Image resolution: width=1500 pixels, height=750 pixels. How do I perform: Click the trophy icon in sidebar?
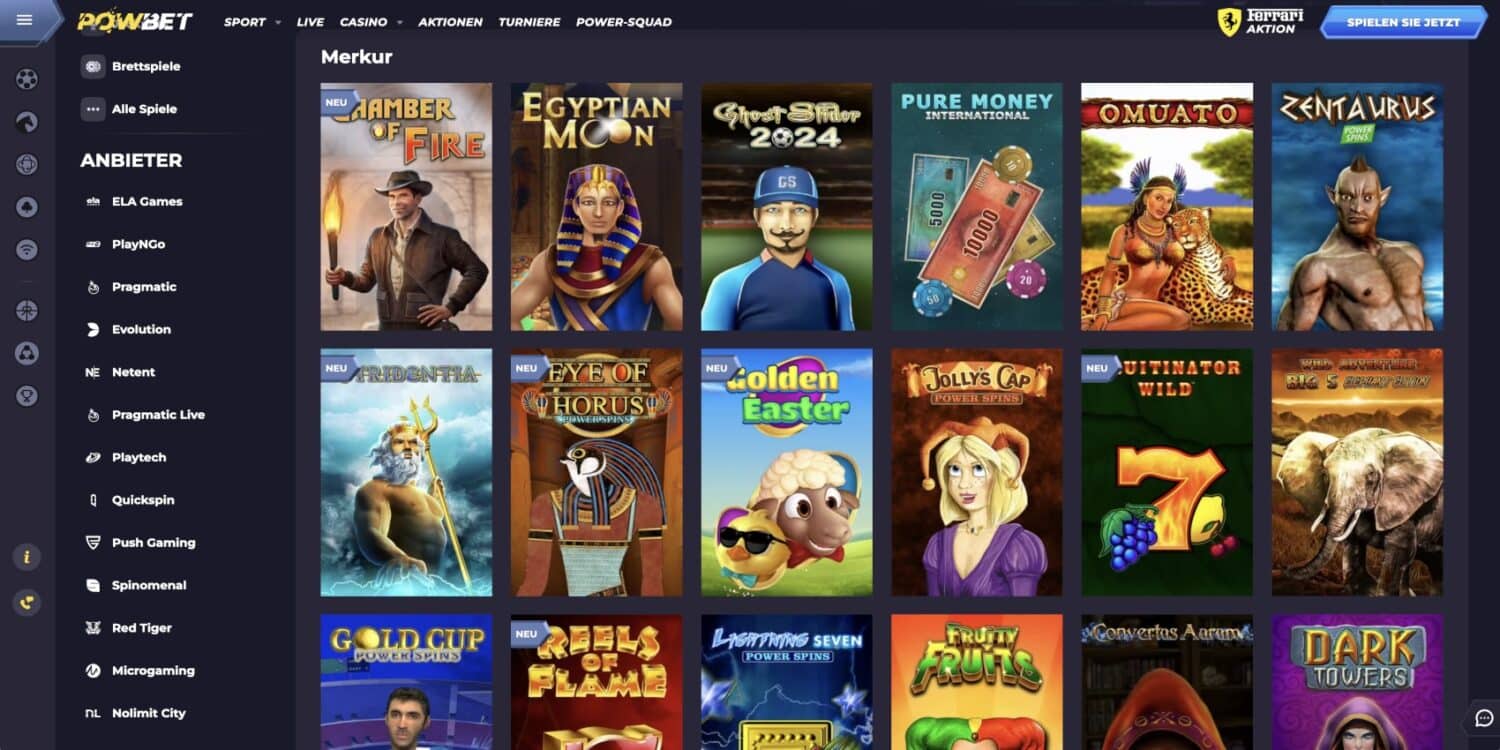click(27, 396)
